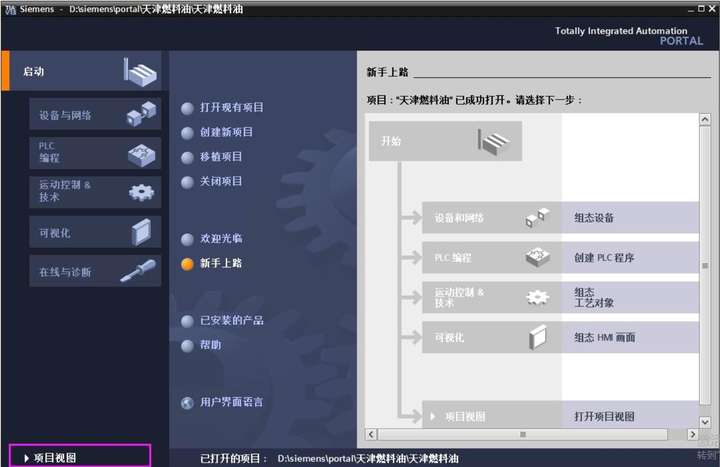Select 移植项目 bullet

[187, 158]
